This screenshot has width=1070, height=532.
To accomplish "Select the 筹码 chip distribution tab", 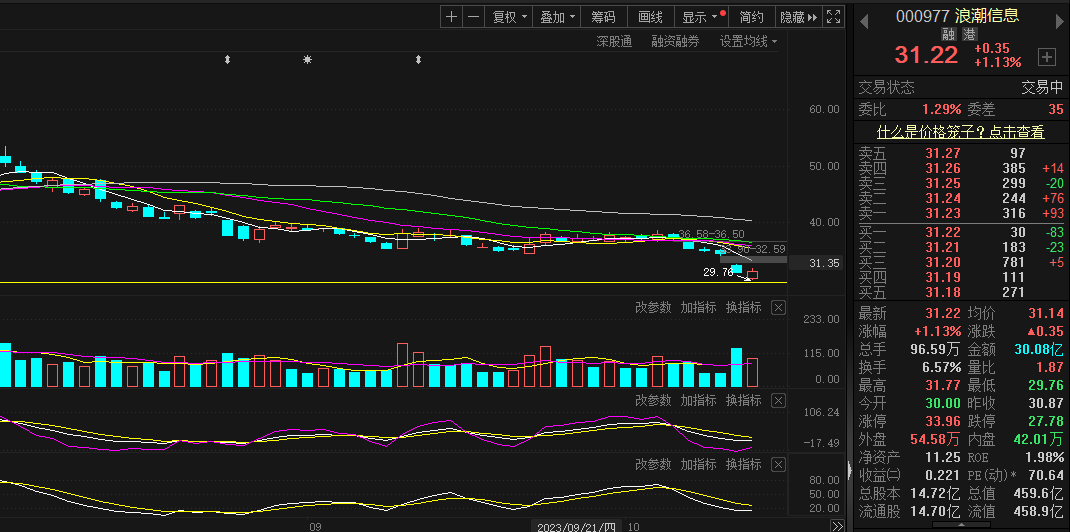I will pyautogui.click(x=603, y=17).
